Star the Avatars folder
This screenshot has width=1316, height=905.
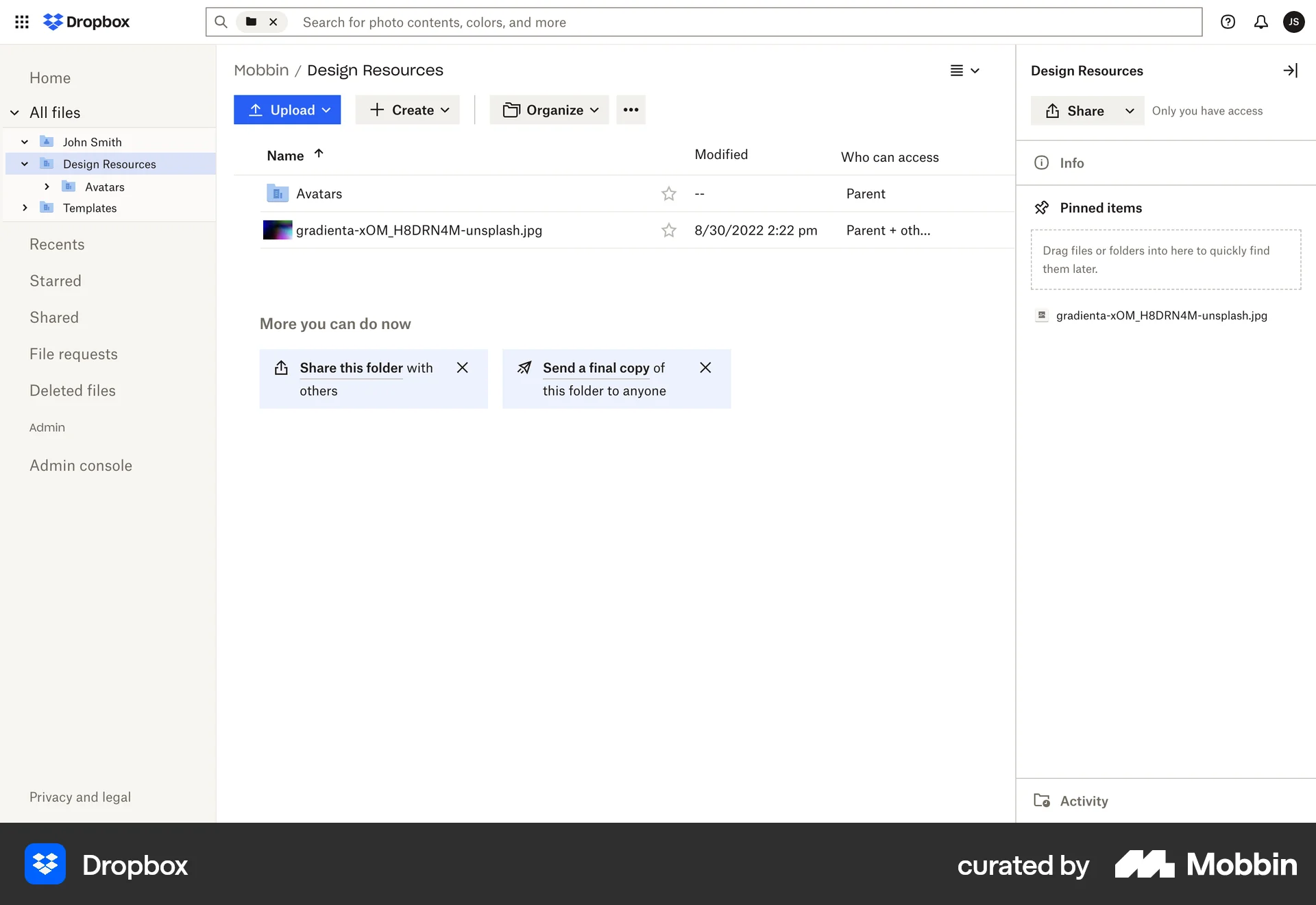[668, 193]
